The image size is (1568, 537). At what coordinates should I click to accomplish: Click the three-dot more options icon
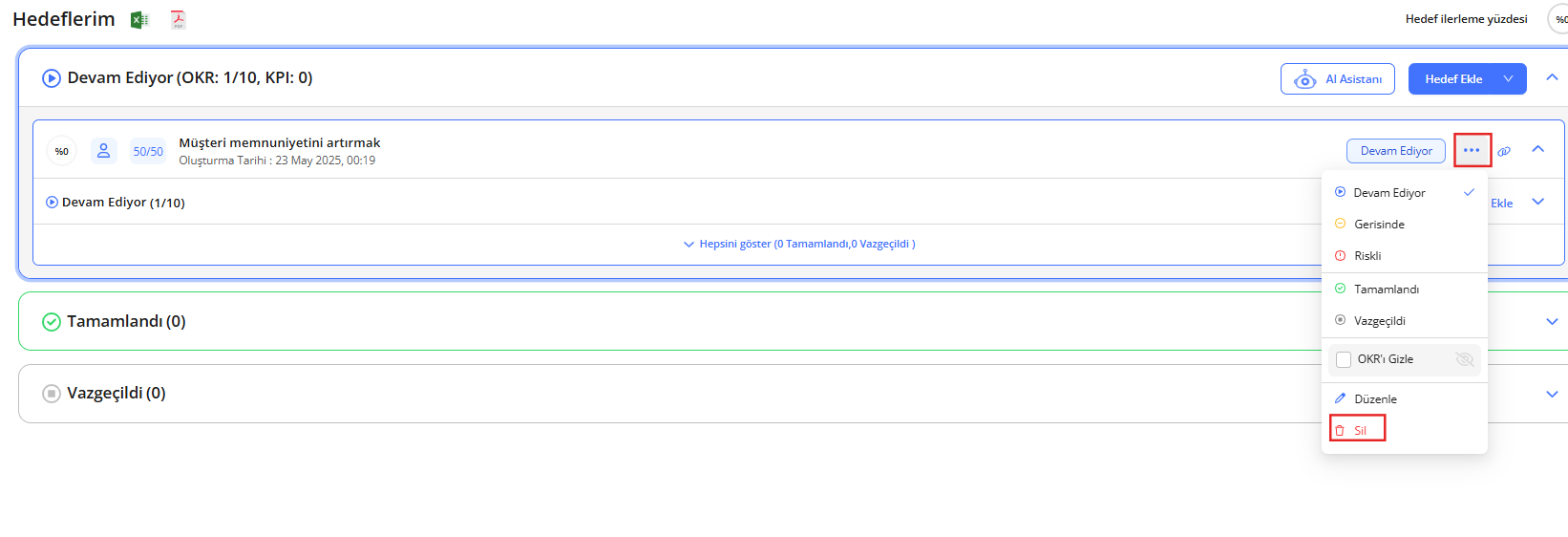click(1472, 150)
